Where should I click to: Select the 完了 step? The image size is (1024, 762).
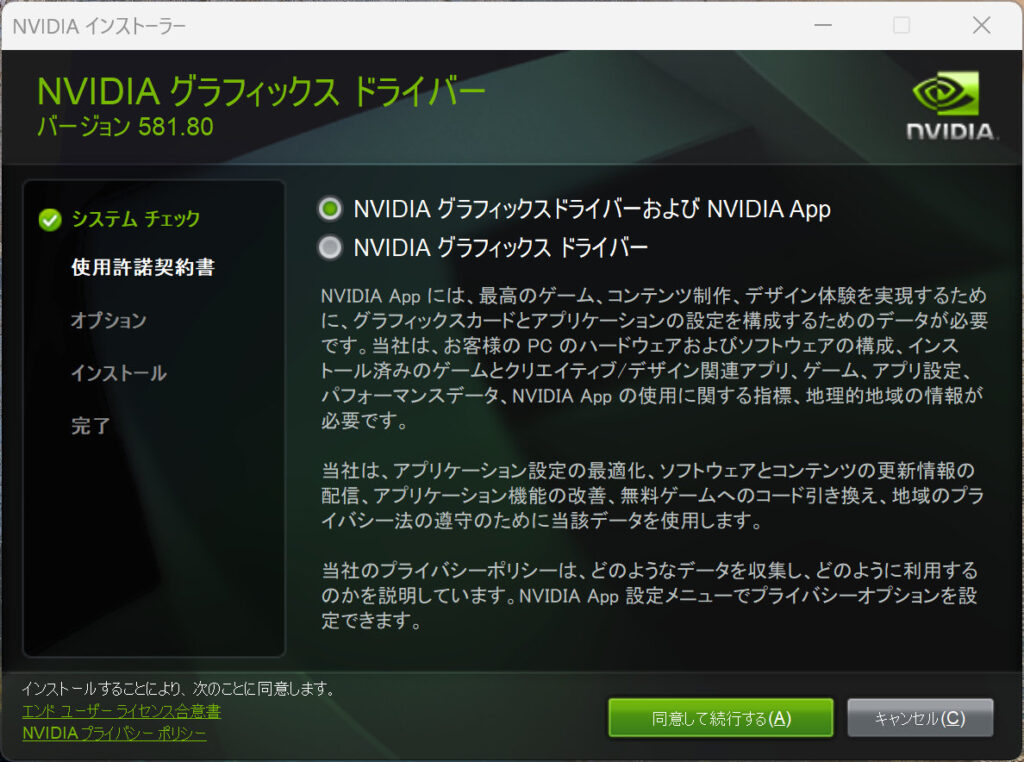point(88,426)
